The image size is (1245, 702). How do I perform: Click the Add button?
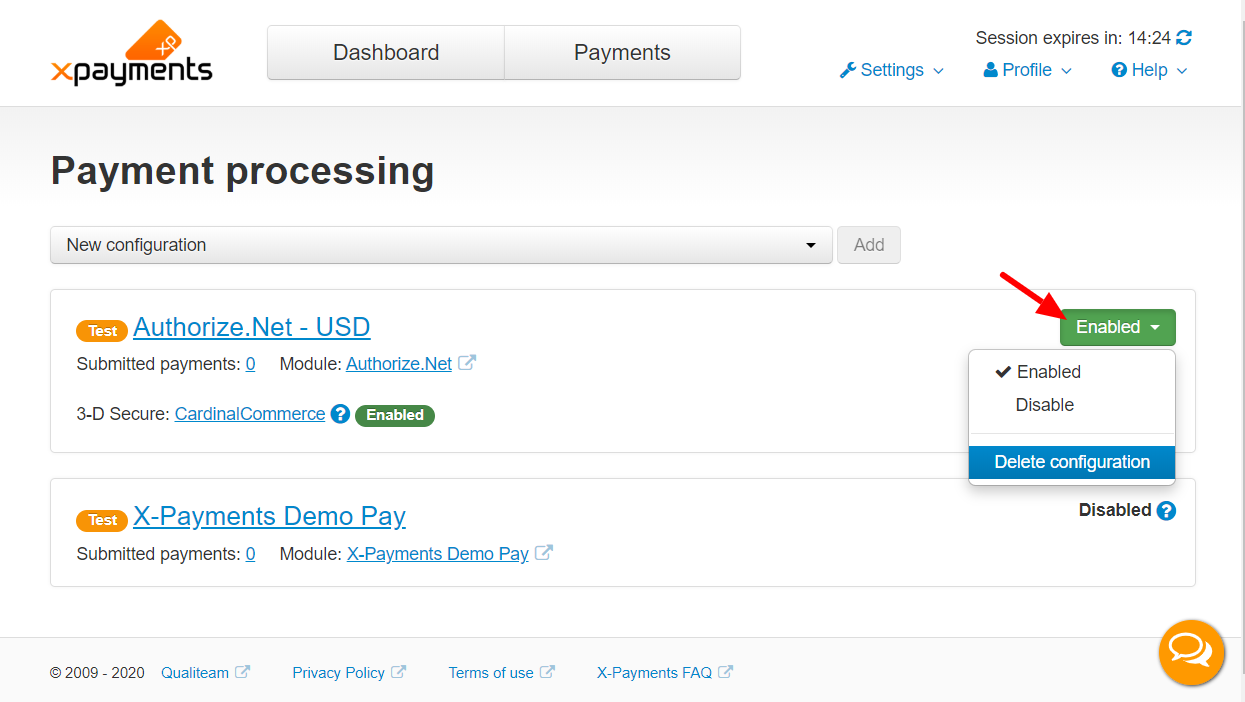[x=869, y=245]
